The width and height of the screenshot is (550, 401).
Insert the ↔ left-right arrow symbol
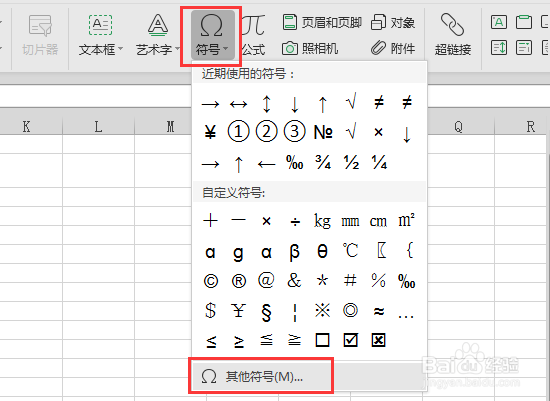[x=239, y=104]
